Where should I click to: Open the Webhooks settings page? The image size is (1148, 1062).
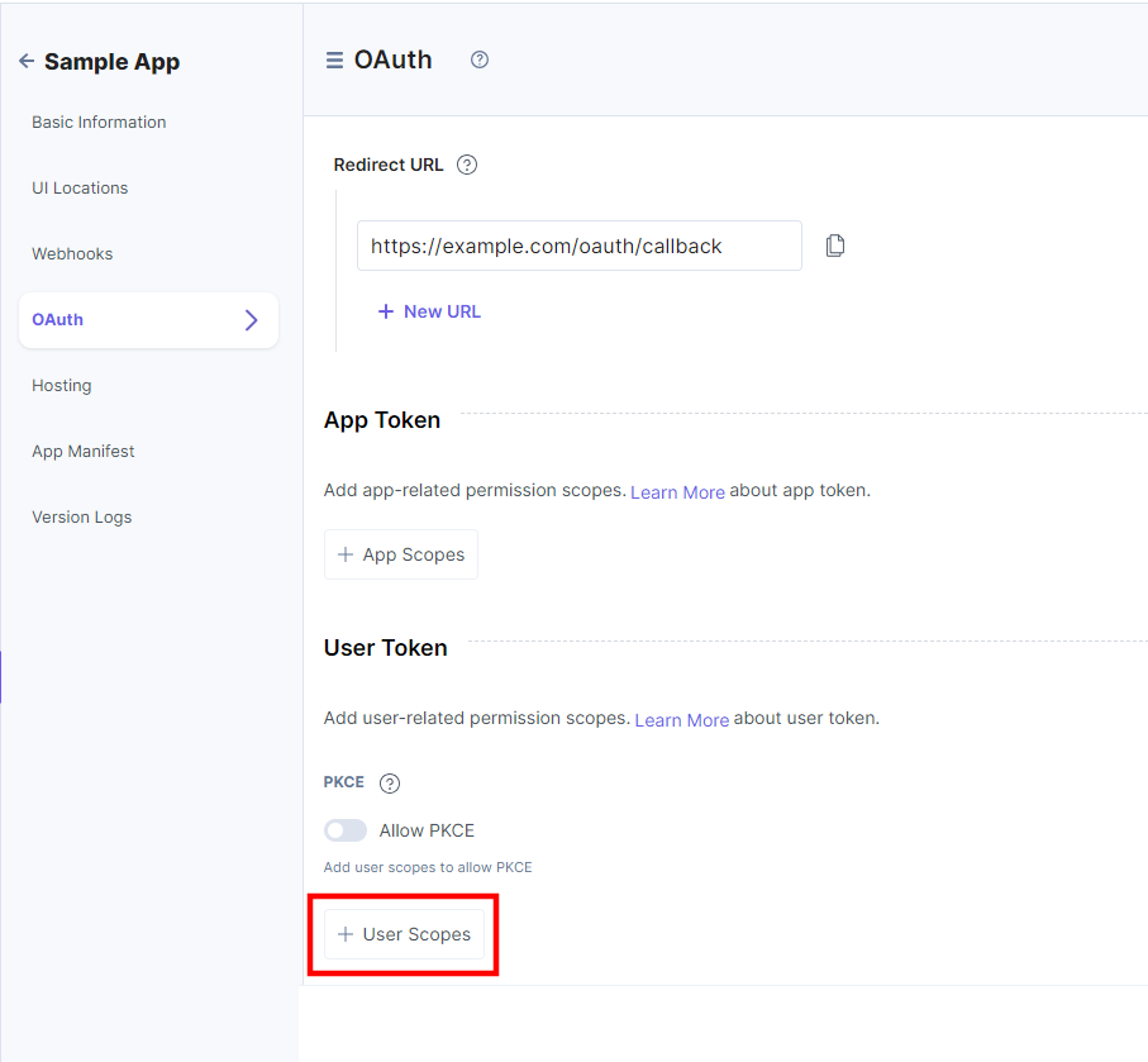(72, 254)
